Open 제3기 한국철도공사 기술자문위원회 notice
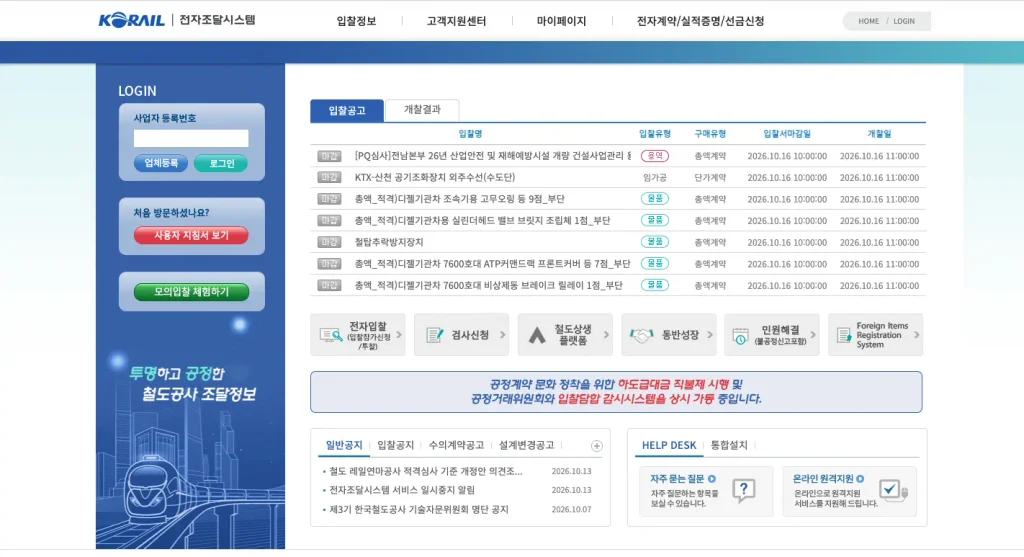This screenshot has height=557, width=1024. point(419,509)
